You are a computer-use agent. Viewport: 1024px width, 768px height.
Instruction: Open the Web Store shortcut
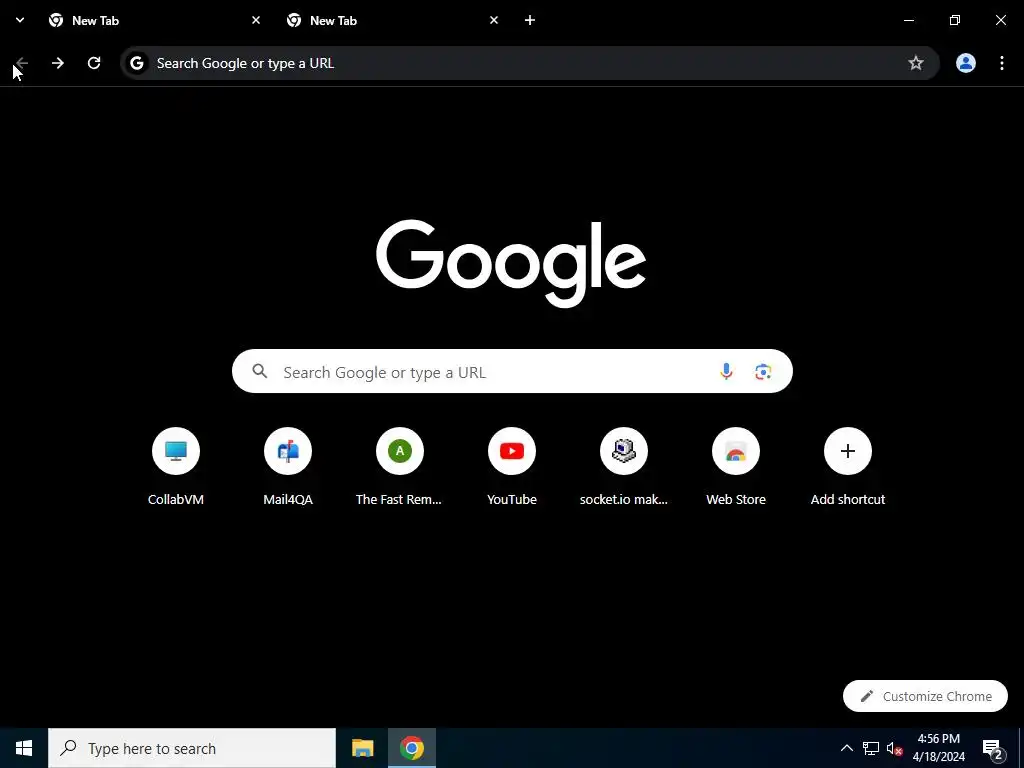pyautogui.click(x=736, y=466)
